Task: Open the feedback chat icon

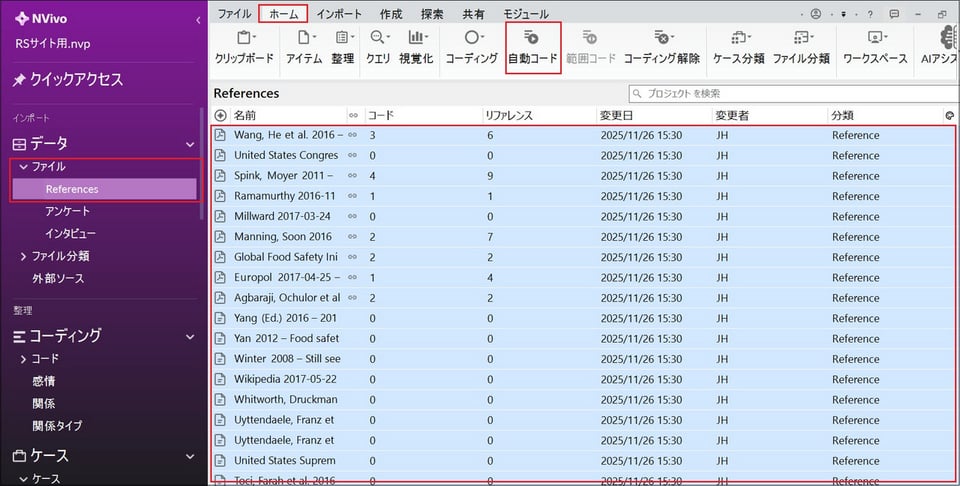Action: tap(894, 14)
